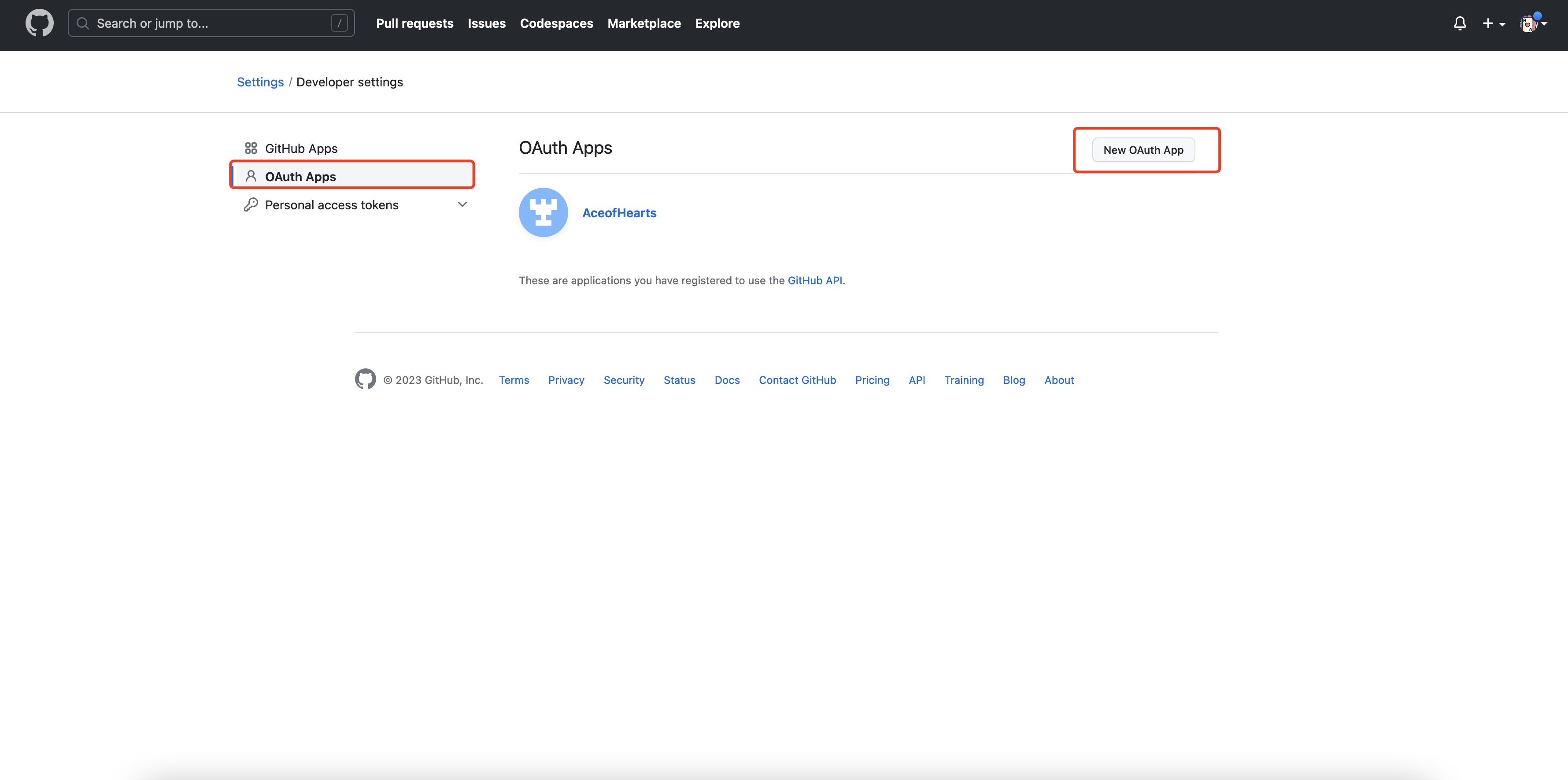Open the plus create-new menu
Screen dimensions: 1568x780
[1493, 24]
